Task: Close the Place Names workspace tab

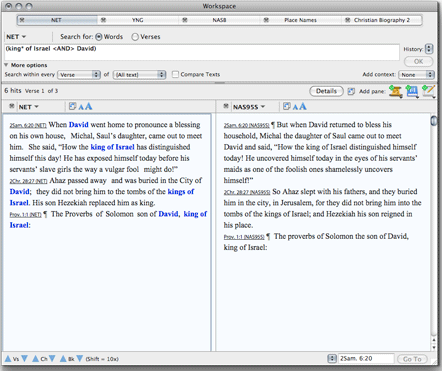Action: pos(266,20)
